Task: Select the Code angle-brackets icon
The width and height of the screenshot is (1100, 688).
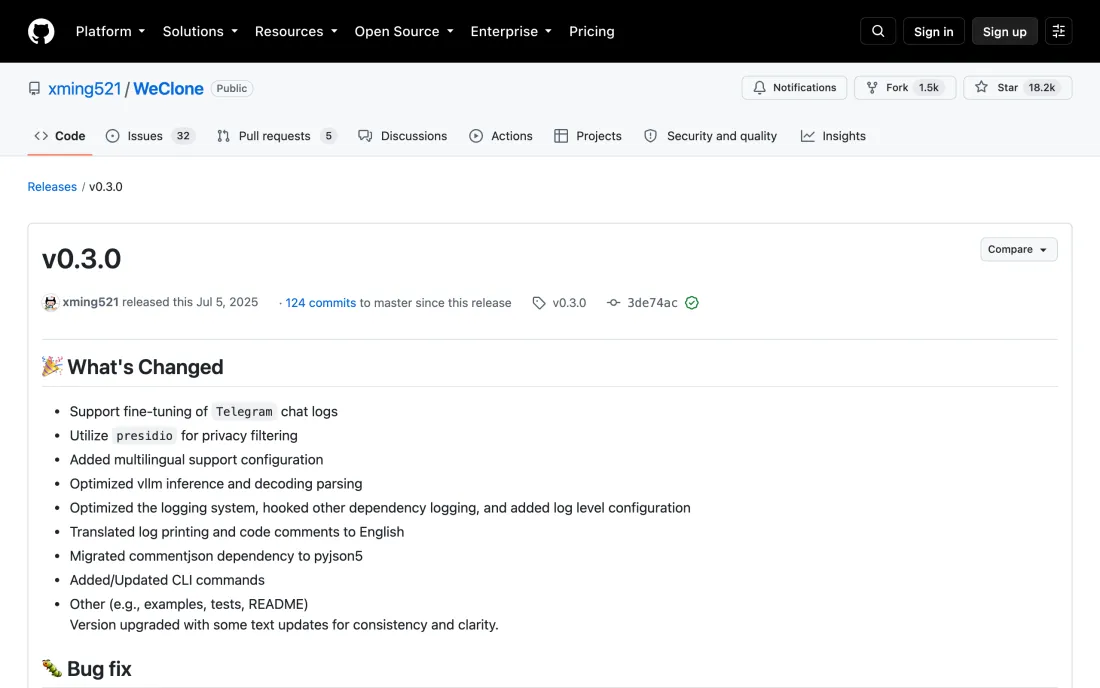Action: (41, 136)
